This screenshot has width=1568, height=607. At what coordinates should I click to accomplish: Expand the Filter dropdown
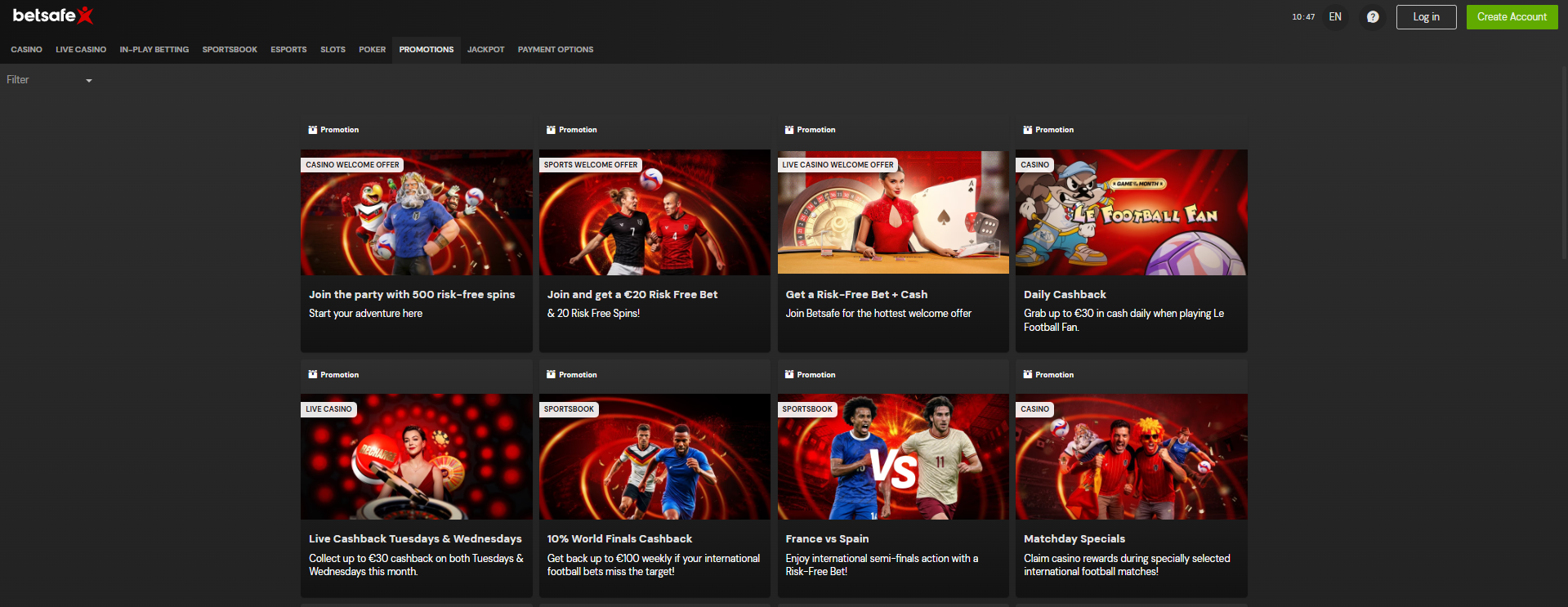pyautogui.click(x=49, y=80)
